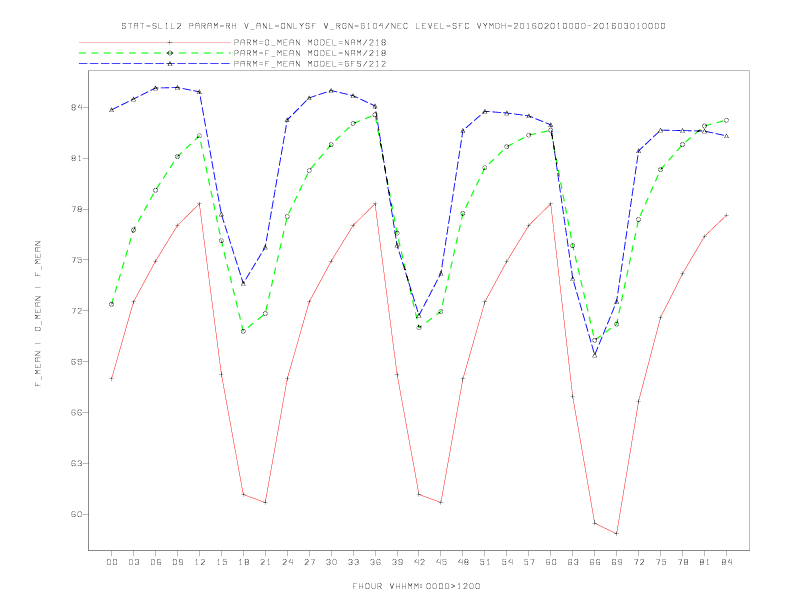792x612 pixels.
Task: Click the vertical y-axis title F_MEAN | O_MEAN | F_MEAN
Action: pyautogui.click(x=38, y=314)
